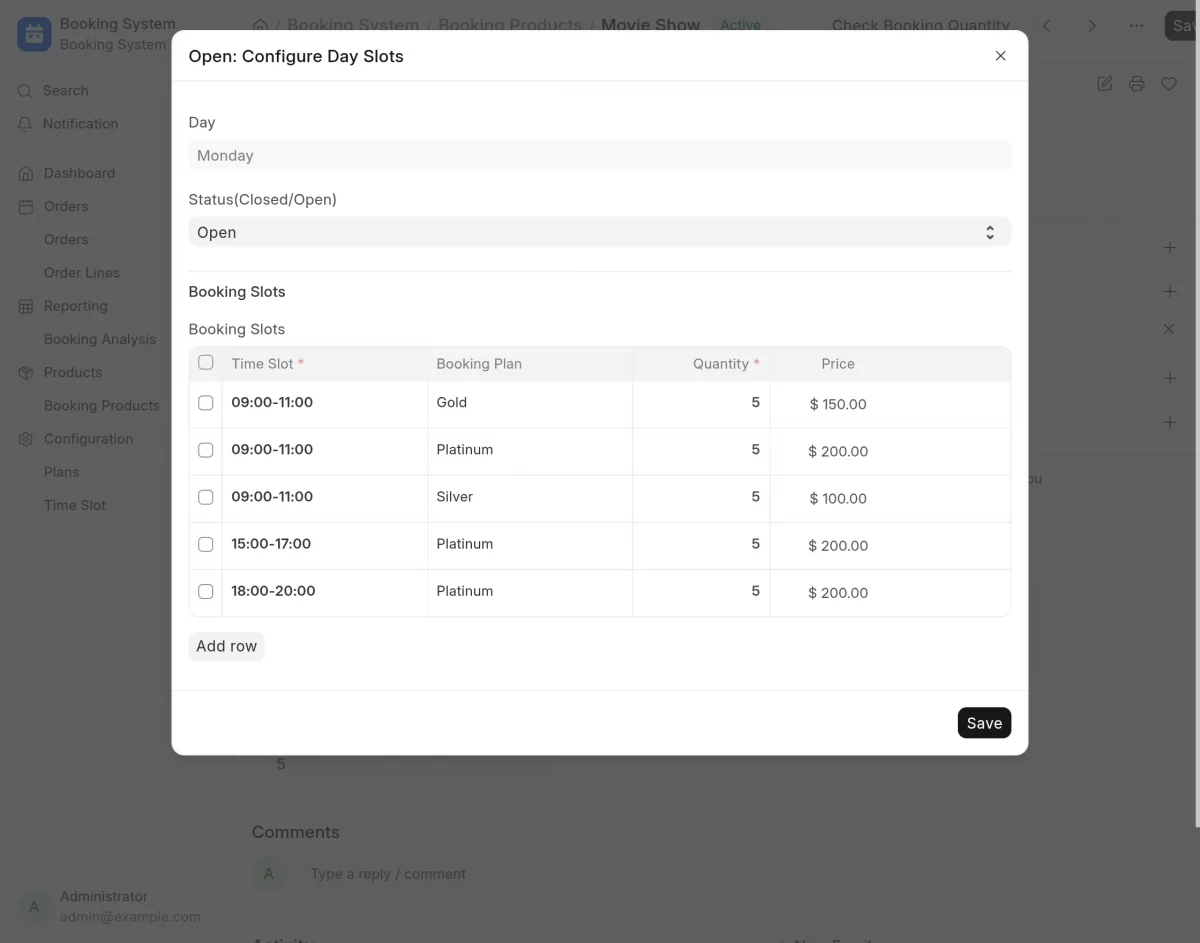Check the 15:00-17:00 row checkbox
Image resolution: width=1200 pixels, height=943 pixels.
pyautogui.click(x=206, y=544)
